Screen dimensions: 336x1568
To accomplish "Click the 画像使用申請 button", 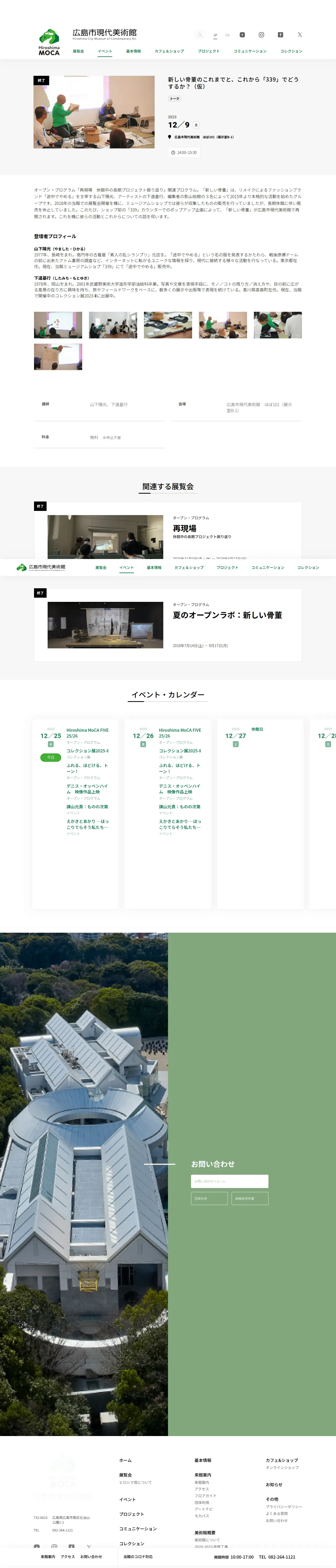I will point(250,1198).
